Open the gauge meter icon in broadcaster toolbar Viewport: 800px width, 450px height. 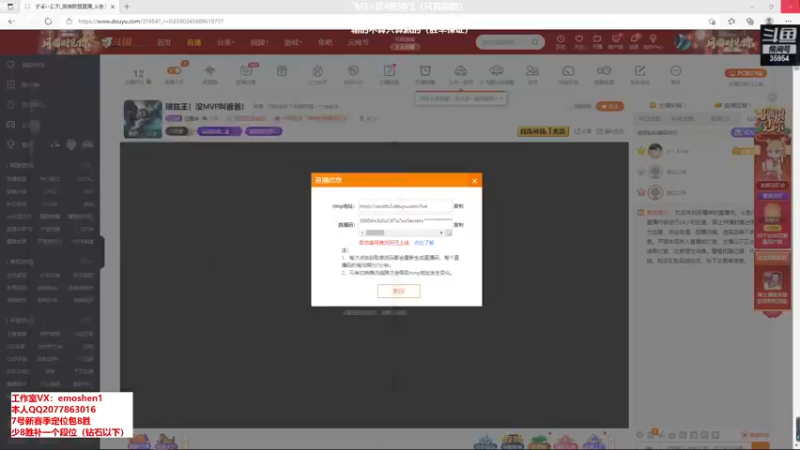pyautogui.click(x=568, y=71)
